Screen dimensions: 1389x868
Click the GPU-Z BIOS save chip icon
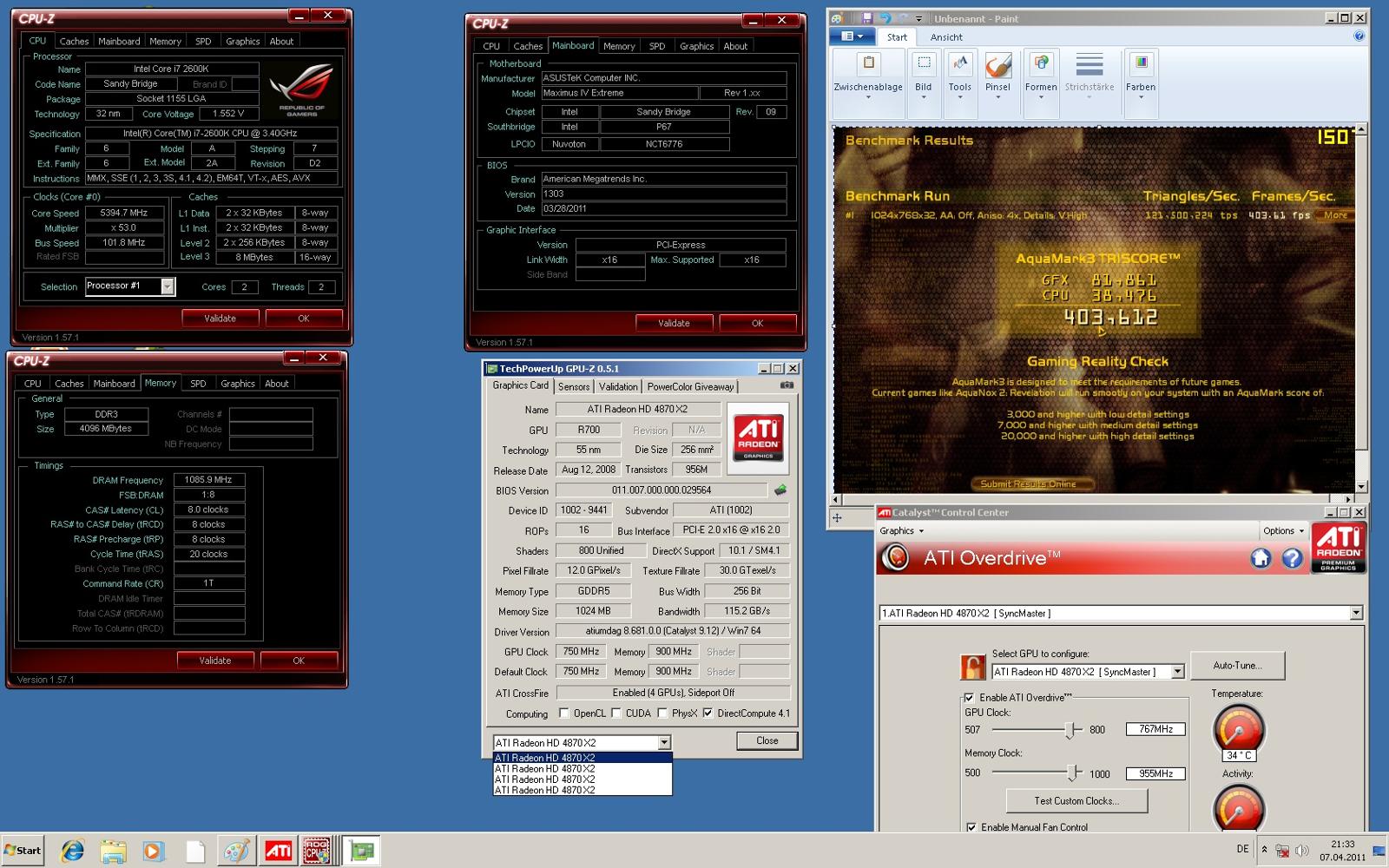(x=780, y=490)
